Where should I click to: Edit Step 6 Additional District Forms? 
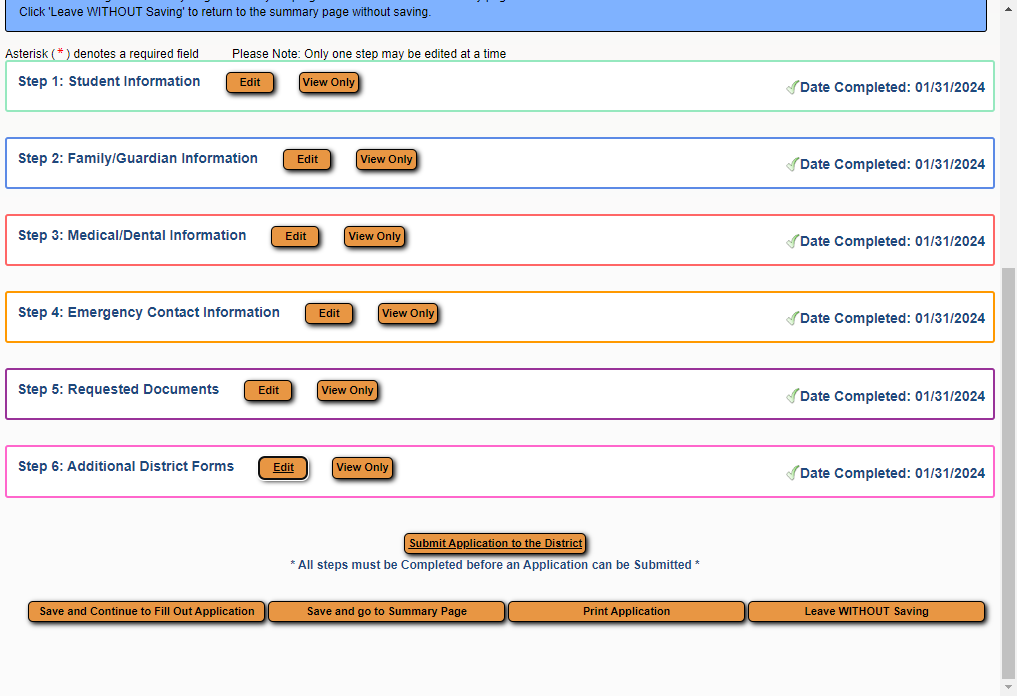(283, 468)
